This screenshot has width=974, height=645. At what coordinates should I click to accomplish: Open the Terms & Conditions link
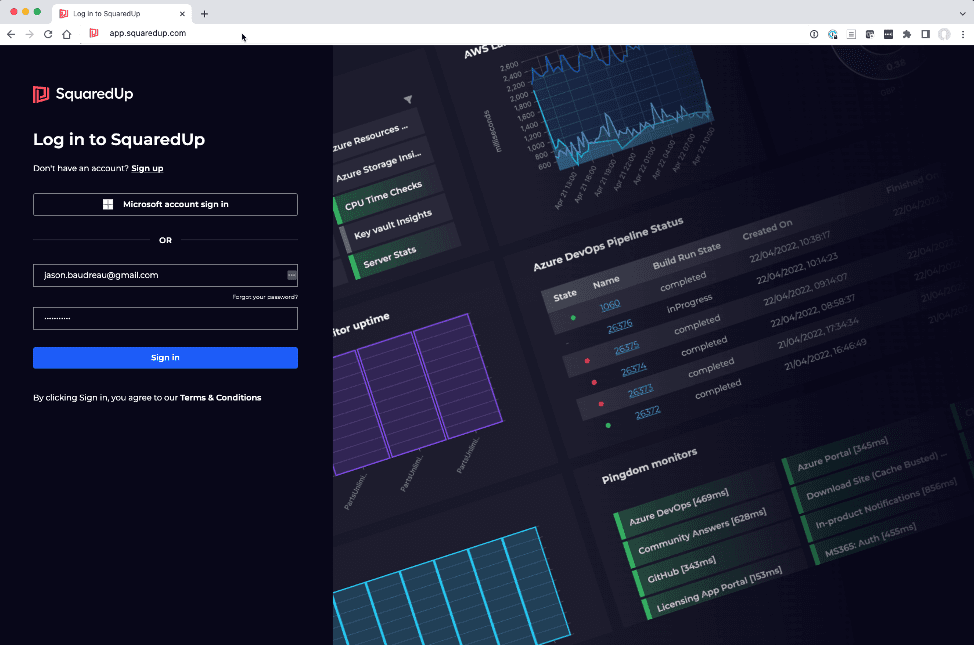coord(220,398)
